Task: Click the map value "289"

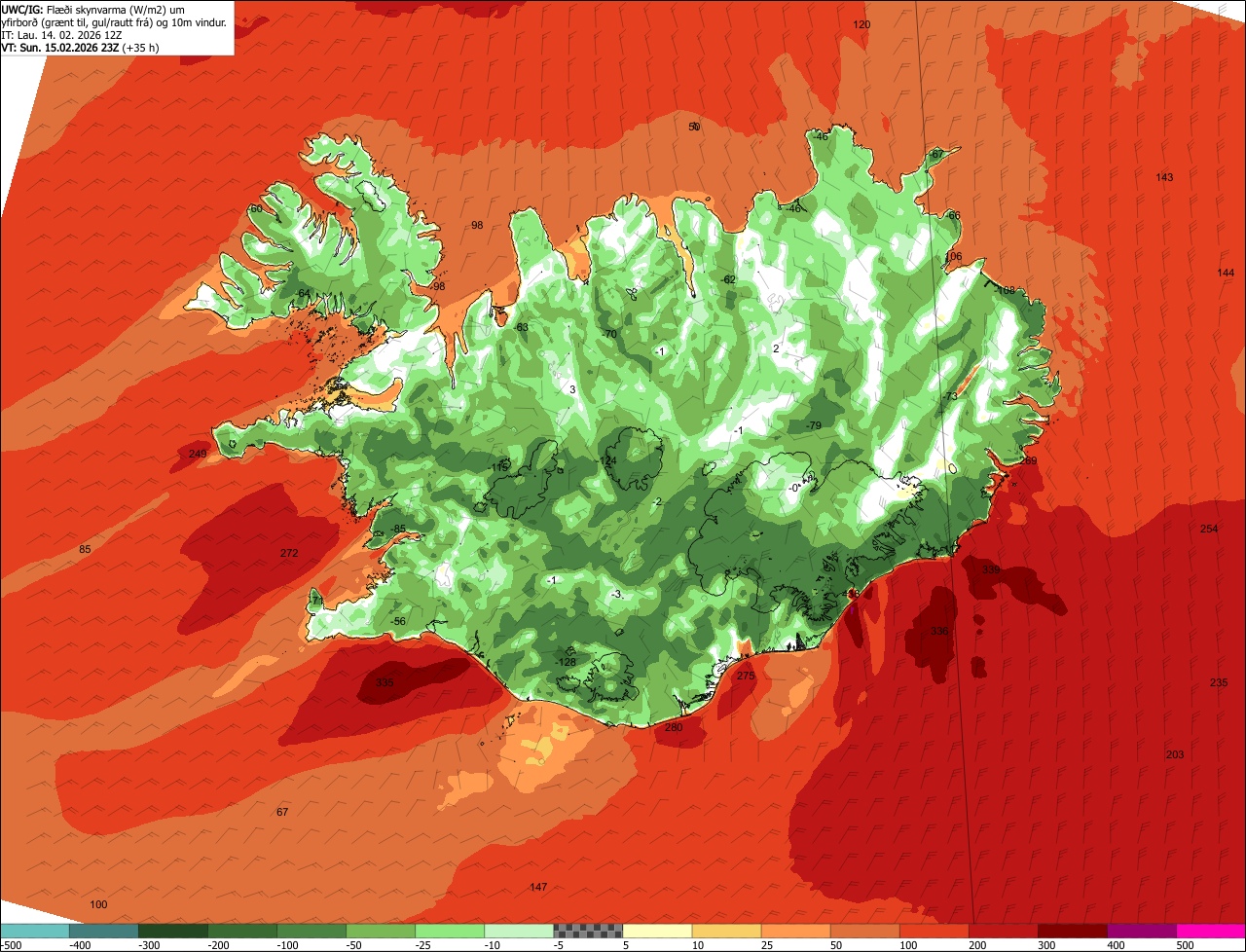Action: point(1028,461)
